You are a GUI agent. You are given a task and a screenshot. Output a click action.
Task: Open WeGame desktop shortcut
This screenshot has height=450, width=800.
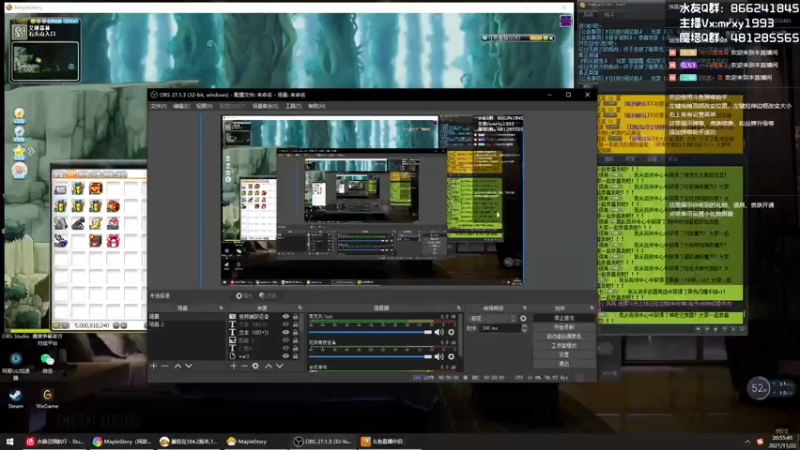click(47, 398)
